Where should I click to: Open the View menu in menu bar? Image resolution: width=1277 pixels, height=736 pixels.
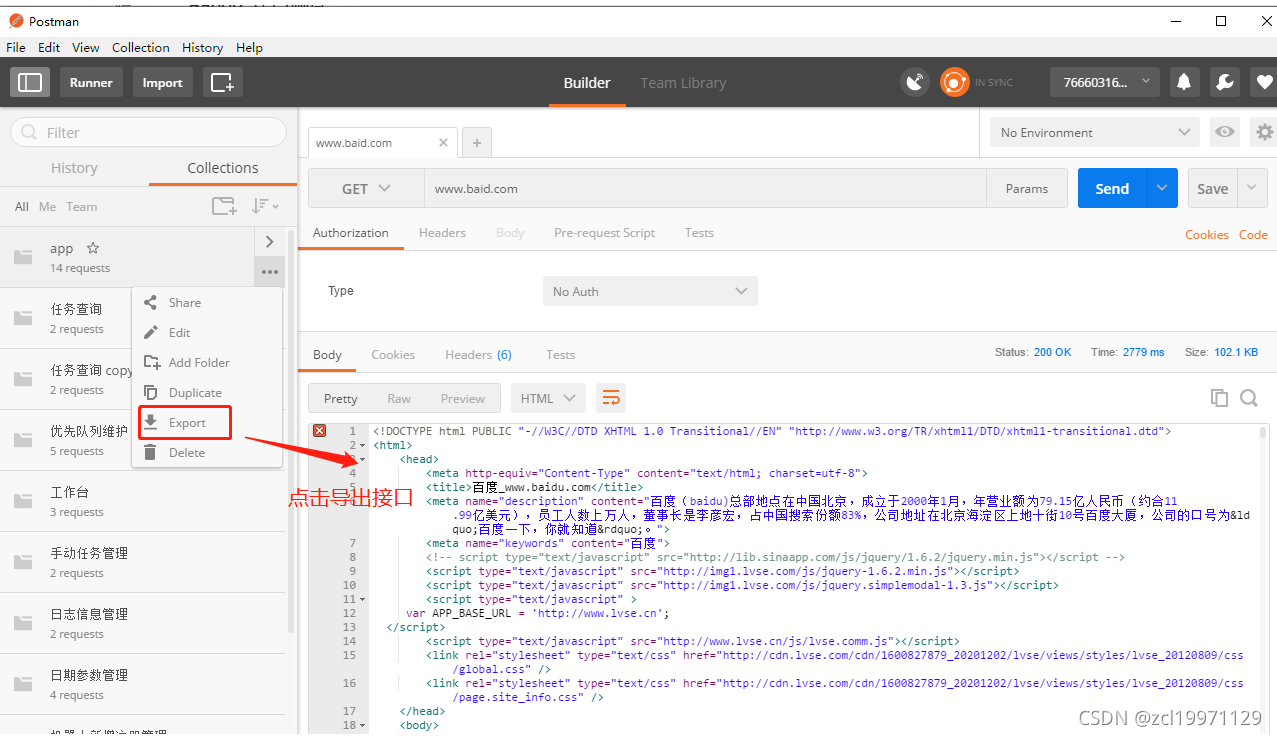(86, 47)
